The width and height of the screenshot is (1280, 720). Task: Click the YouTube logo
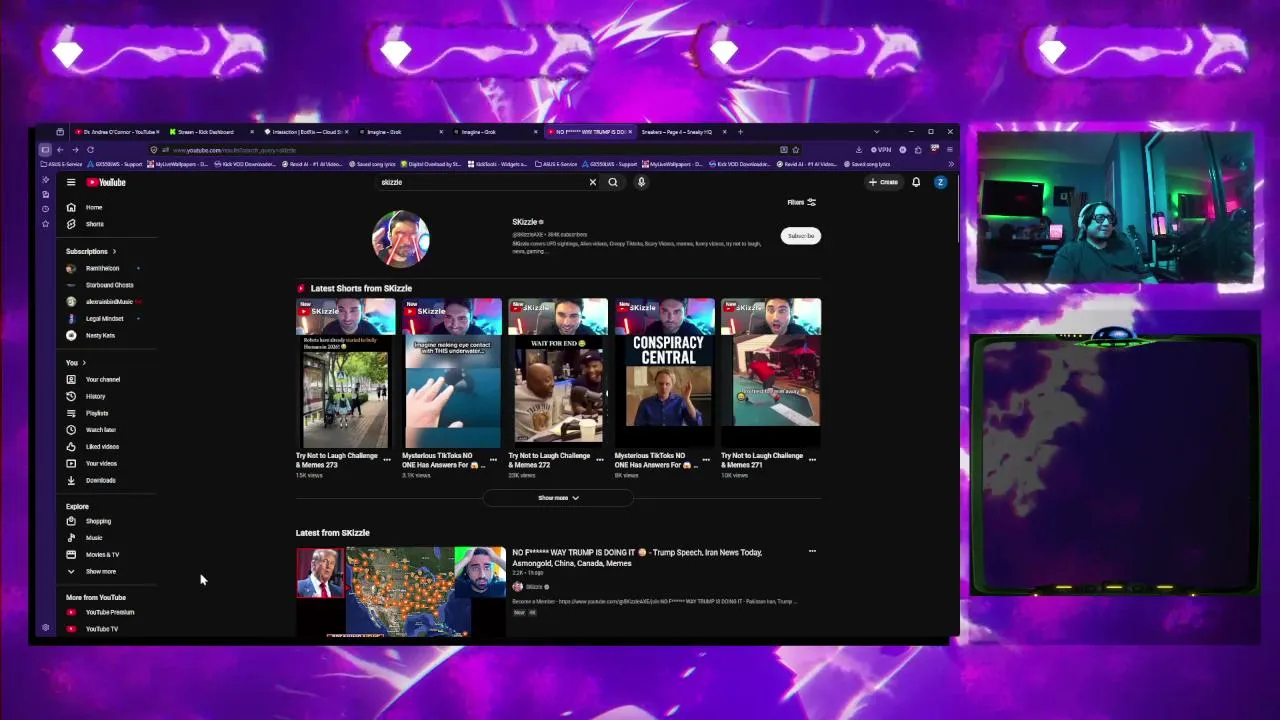(106, 182)
